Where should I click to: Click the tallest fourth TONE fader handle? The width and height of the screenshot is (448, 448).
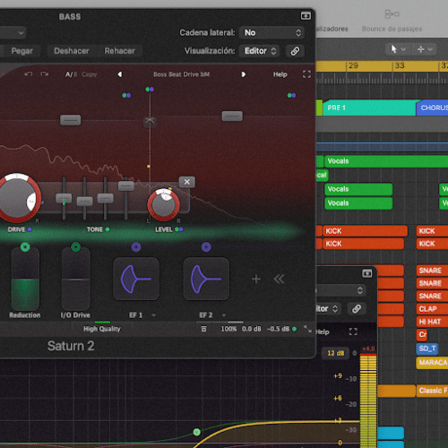pos(126,186)
